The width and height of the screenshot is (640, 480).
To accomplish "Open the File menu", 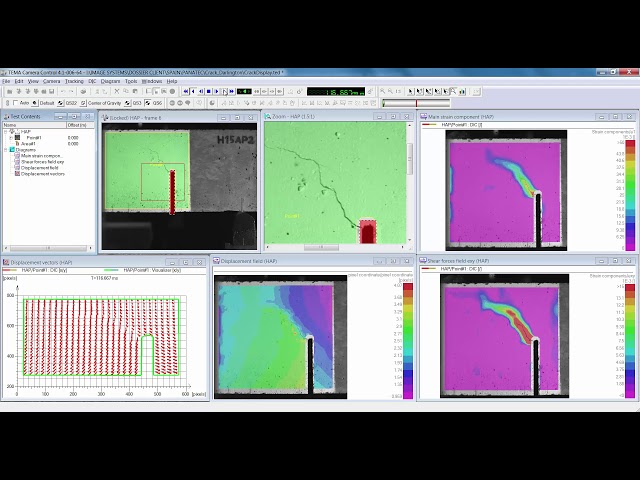I will tap(6, 81).
